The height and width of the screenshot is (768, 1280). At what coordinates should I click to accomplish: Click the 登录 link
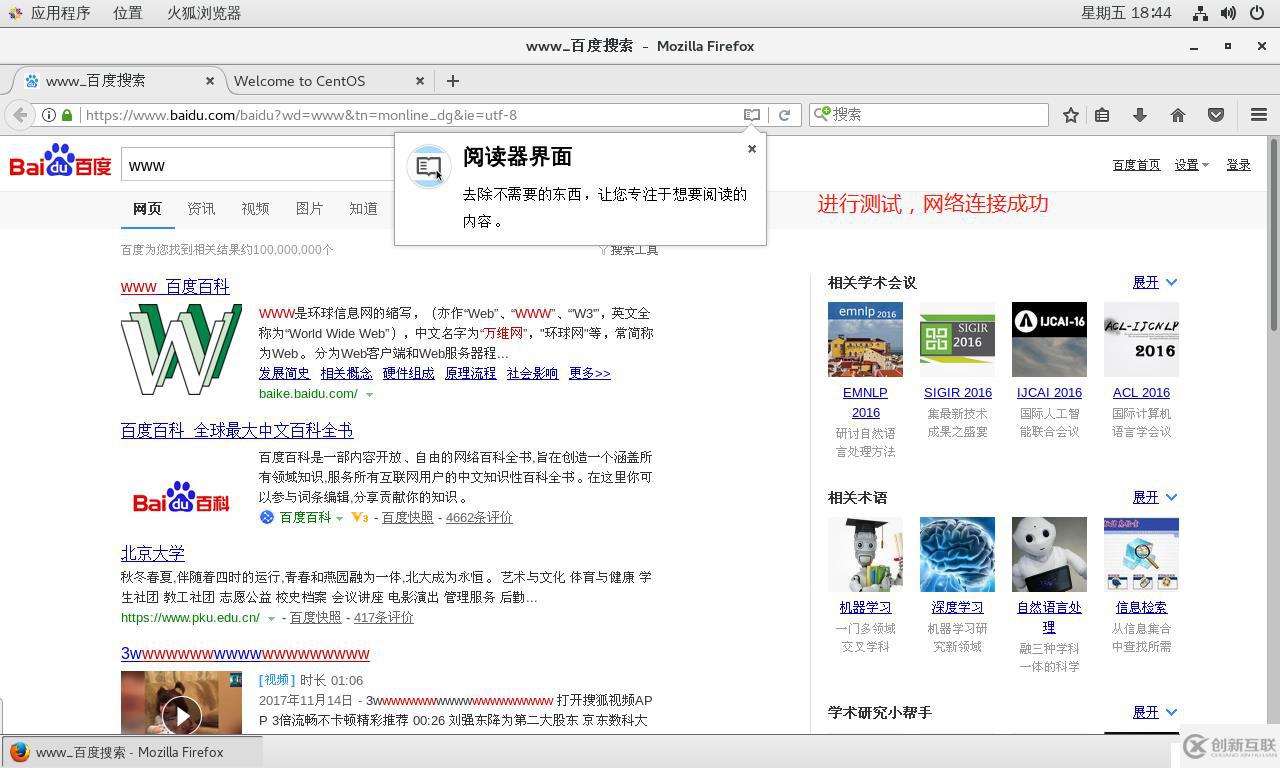click(x=1239, y=165)
